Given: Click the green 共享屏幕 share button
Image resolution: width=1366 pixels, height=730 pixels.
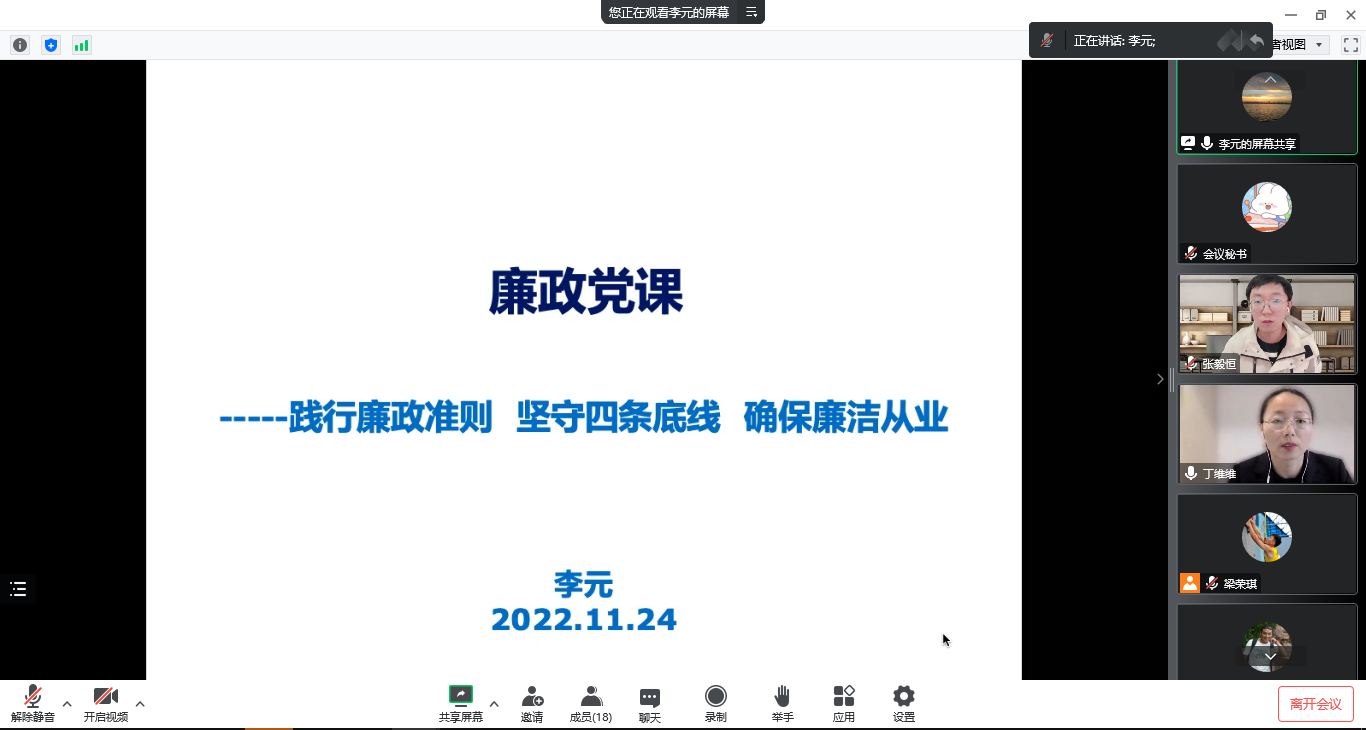Looking at the screenshot, I should point(459,695).
